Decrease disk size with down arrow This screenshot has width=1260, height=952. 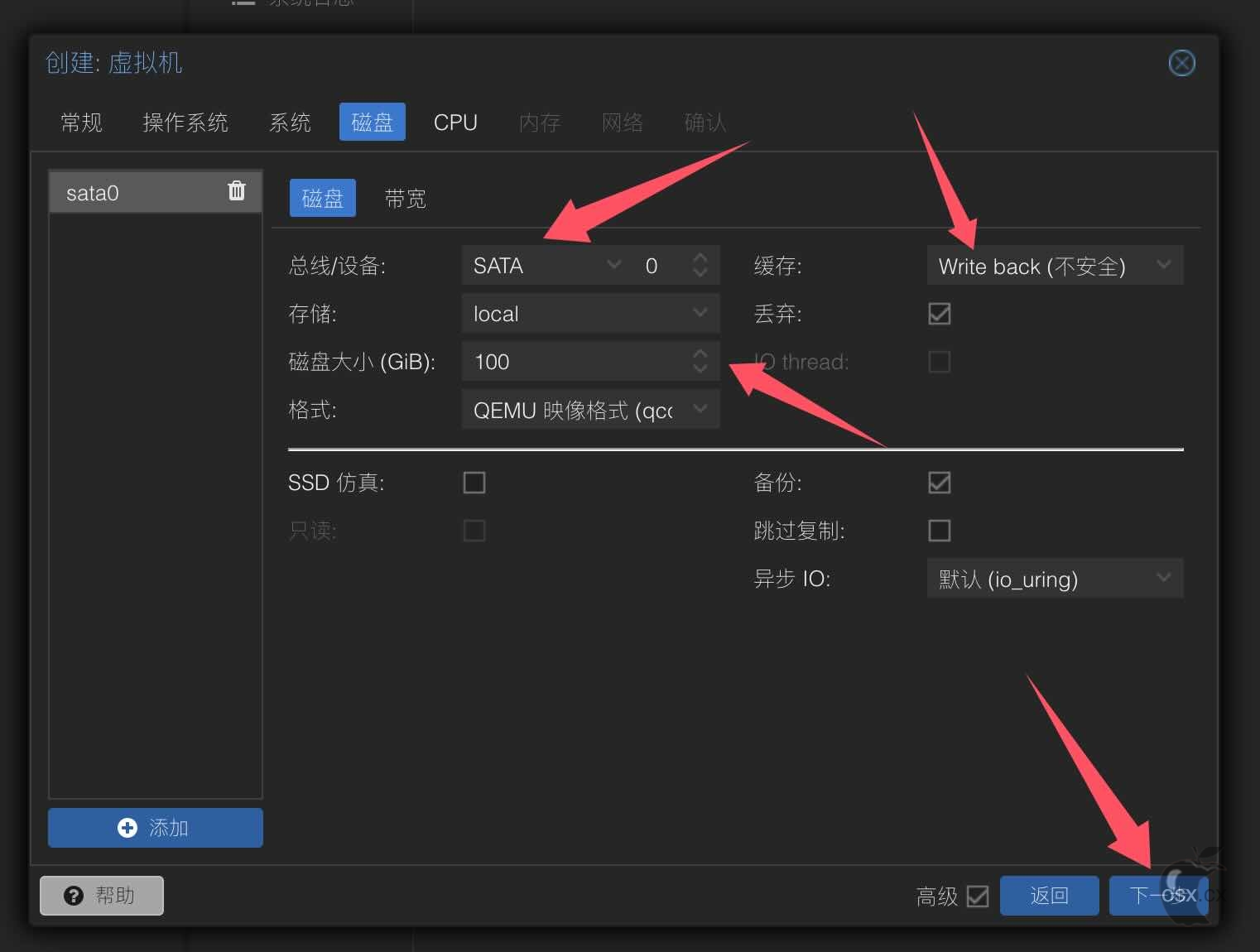[x=700, y=369]
